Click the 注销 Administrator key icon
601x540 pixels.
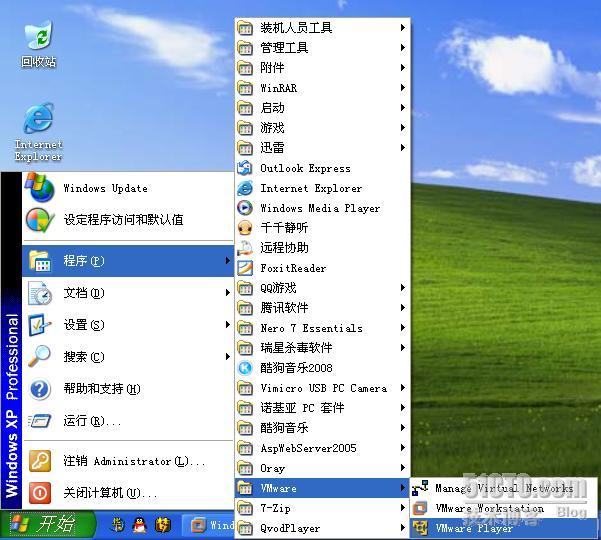point(39,461)
